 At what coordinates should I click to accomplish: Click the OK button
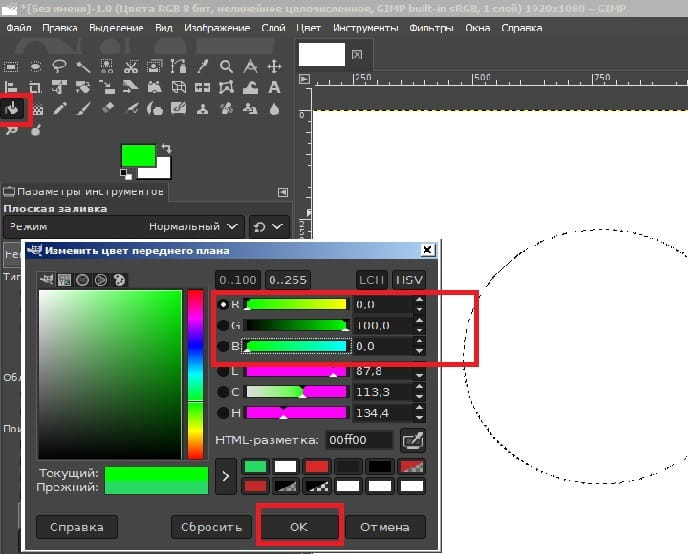300,526
